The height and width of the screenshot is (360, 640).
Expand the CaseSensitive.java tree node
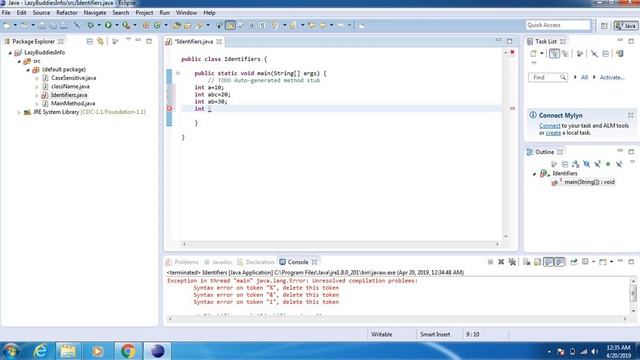pos(37,78)
